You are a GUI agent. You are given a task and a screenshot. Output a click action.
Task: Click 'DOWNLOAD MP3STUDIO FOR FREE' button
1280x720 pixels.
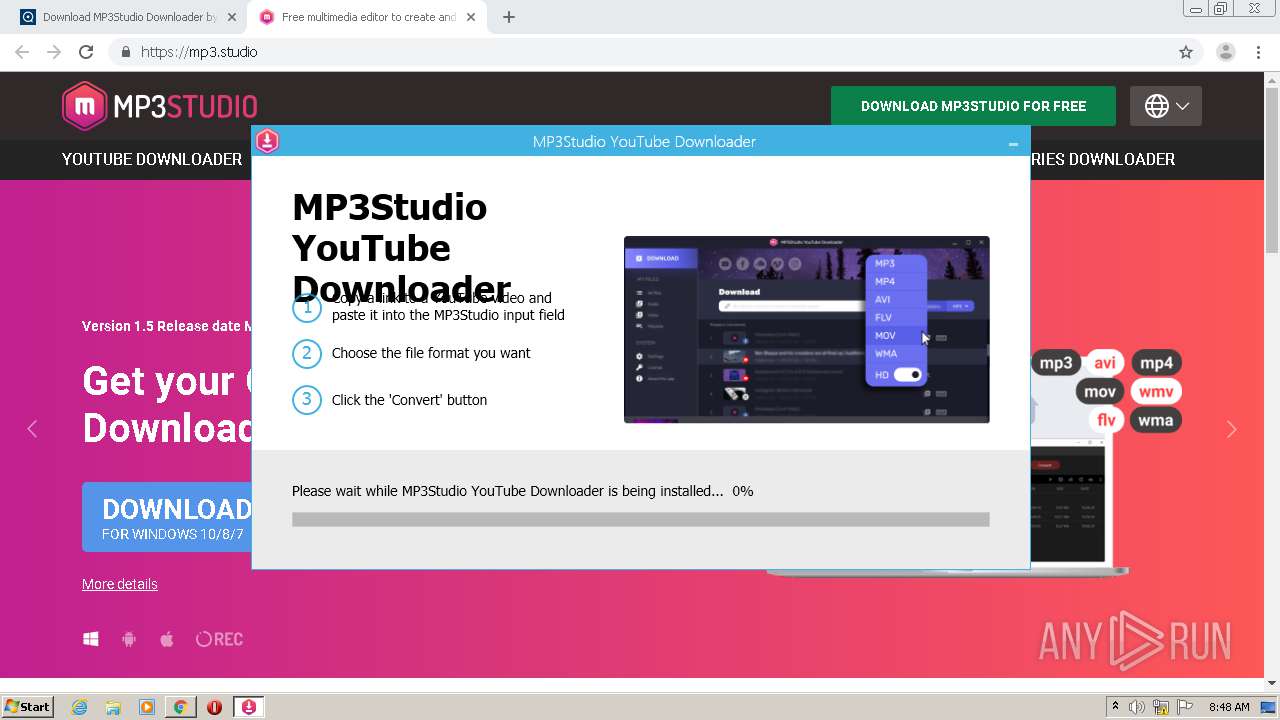[x=973, y=106]
